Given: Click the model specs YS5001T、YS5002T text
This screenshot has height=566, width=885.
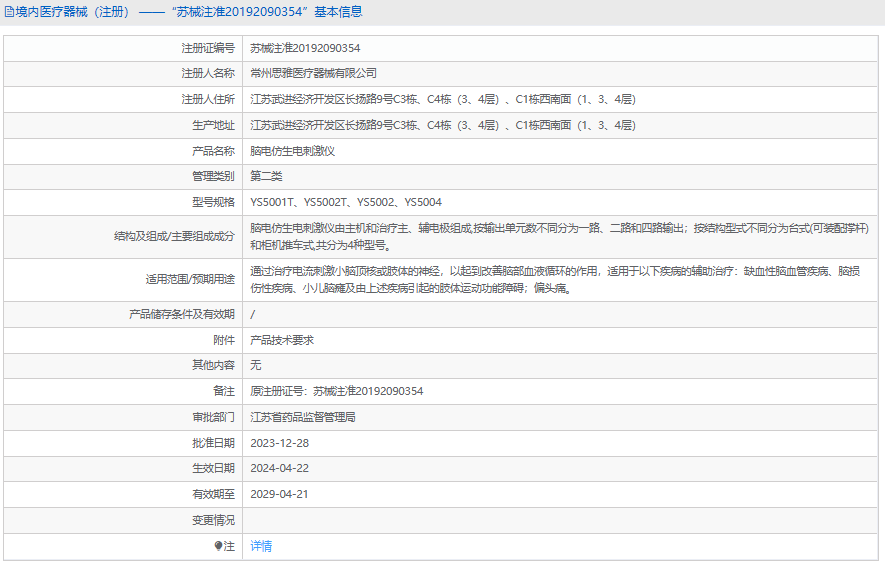Looking at the screenshot, I should 346,203.
